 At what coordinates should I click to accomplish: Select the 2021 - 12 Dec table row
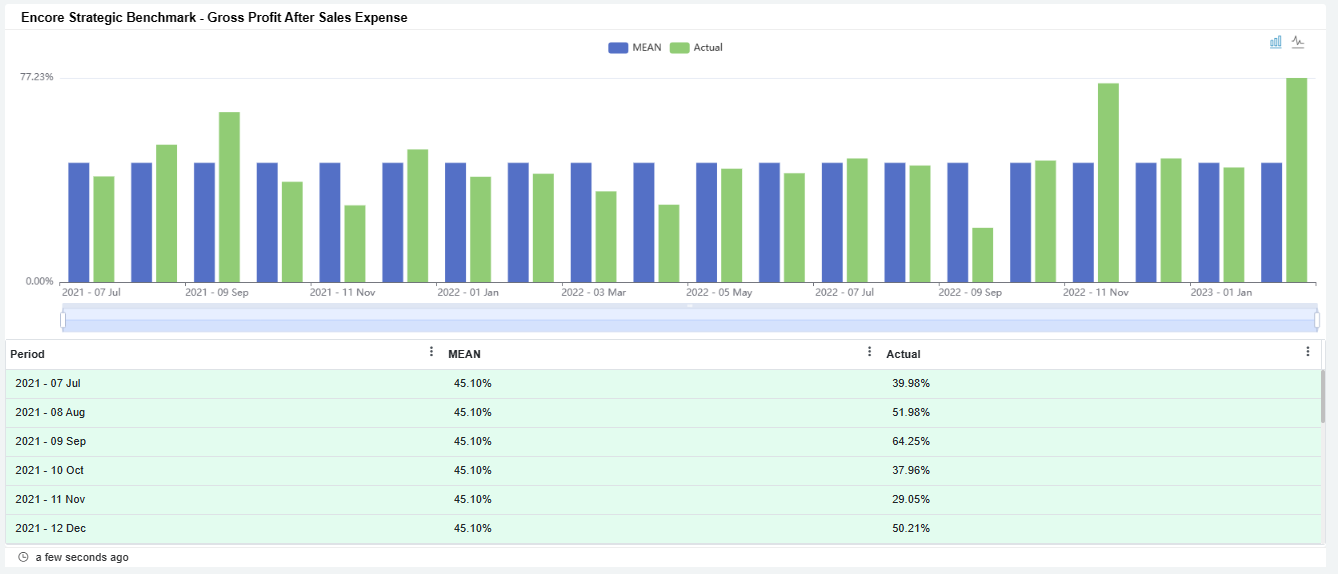coord(50,528)
